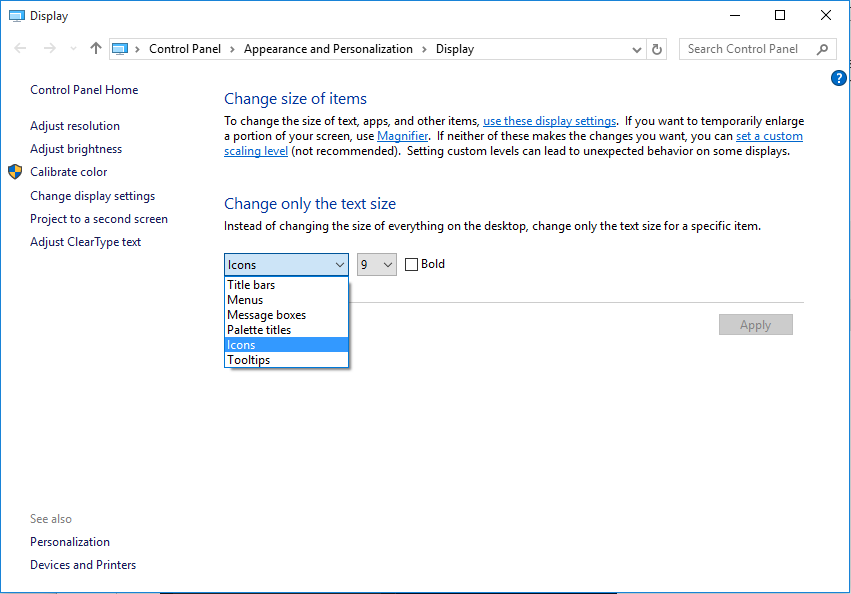The height and width of the screenshot is (594, 851).
Task: Click the Control Panel breadcrumb
Action: (x=185, y=49)
